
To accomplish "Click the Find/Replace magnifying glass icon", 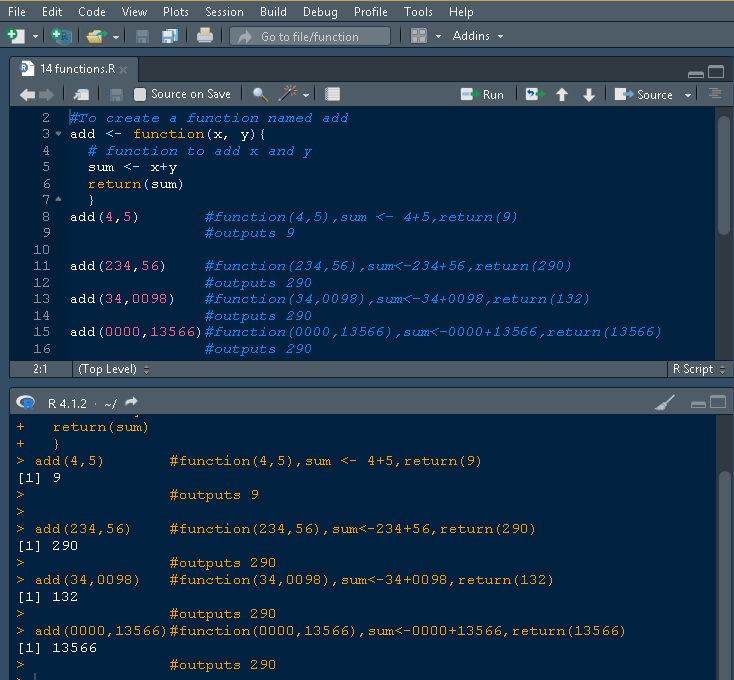I will [260, 94].
